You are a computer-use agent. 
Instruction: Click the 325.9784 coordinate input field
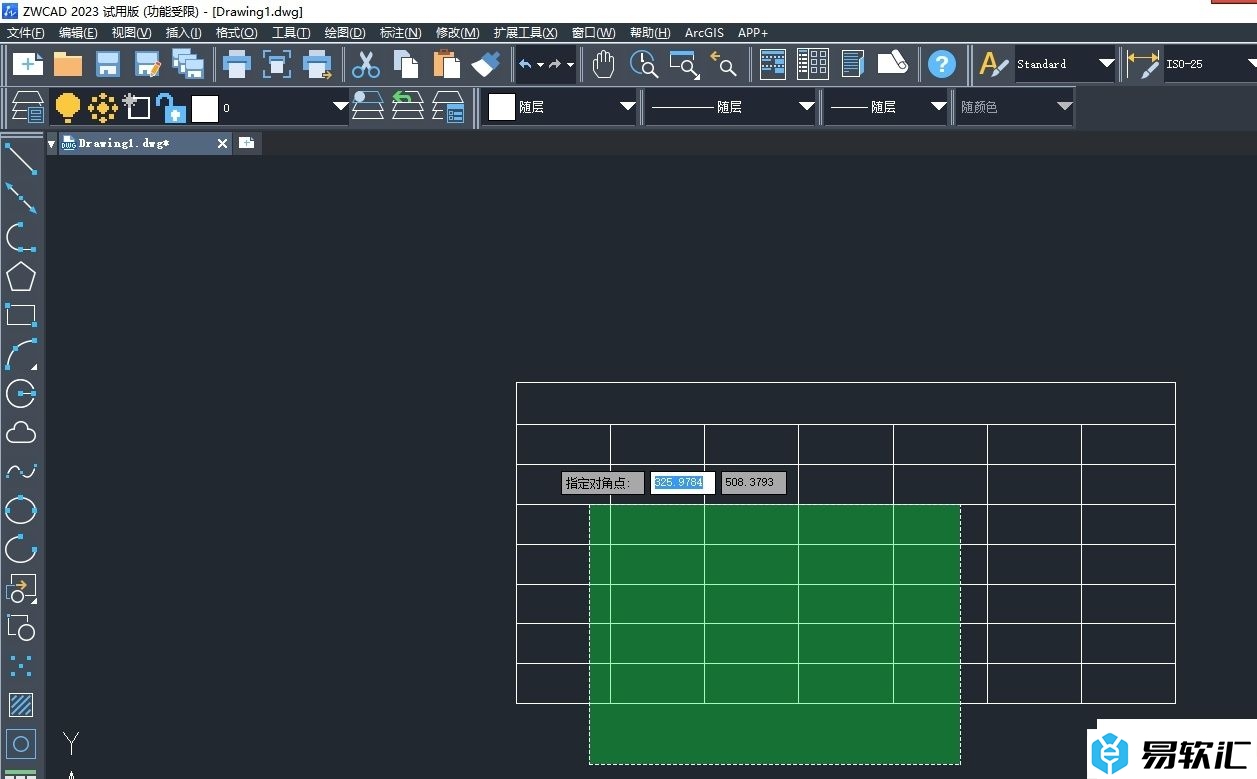(683, 483)
